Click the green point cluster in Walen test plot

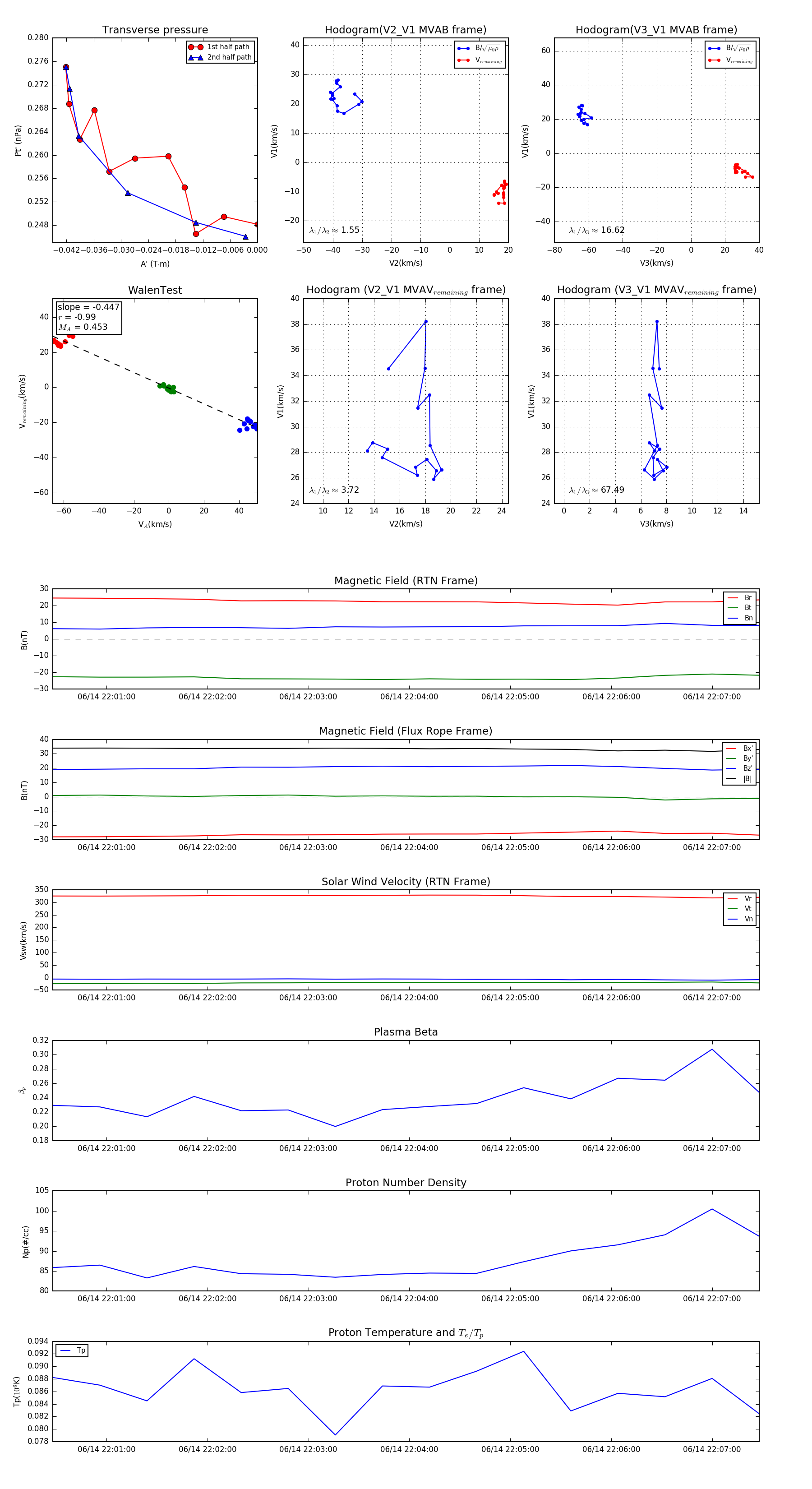pos(167,388)
